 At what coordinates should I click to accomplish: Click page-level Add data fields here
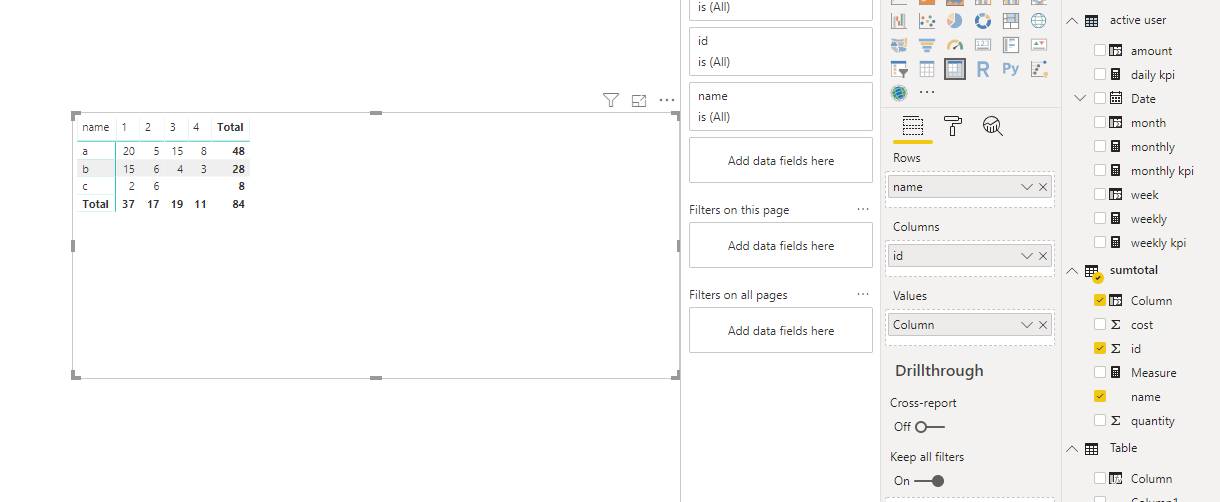781,245
